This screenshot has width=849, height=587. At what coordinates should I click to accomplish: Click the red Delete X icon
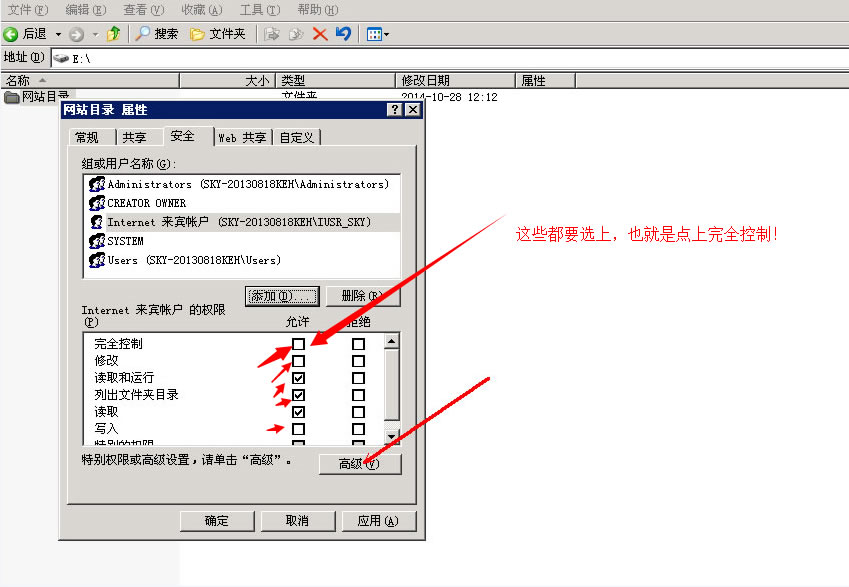pyautogui.click(x=320, y=35)
